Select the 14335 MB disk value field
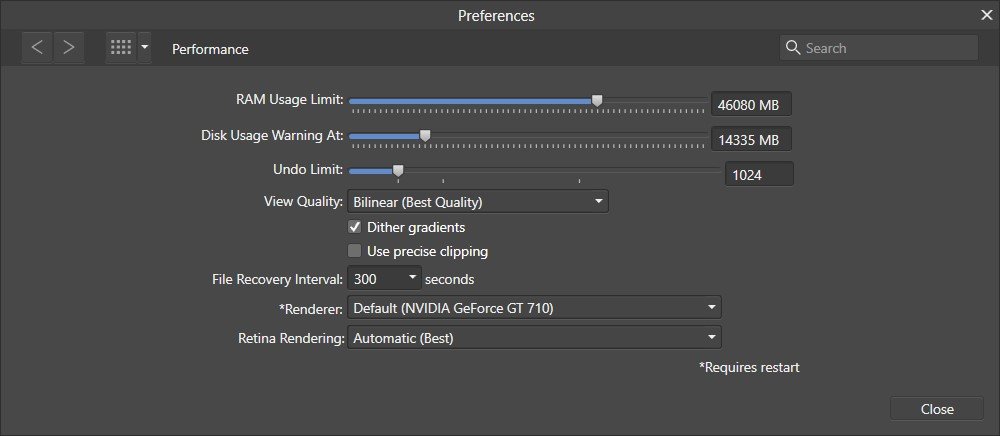 751,140
